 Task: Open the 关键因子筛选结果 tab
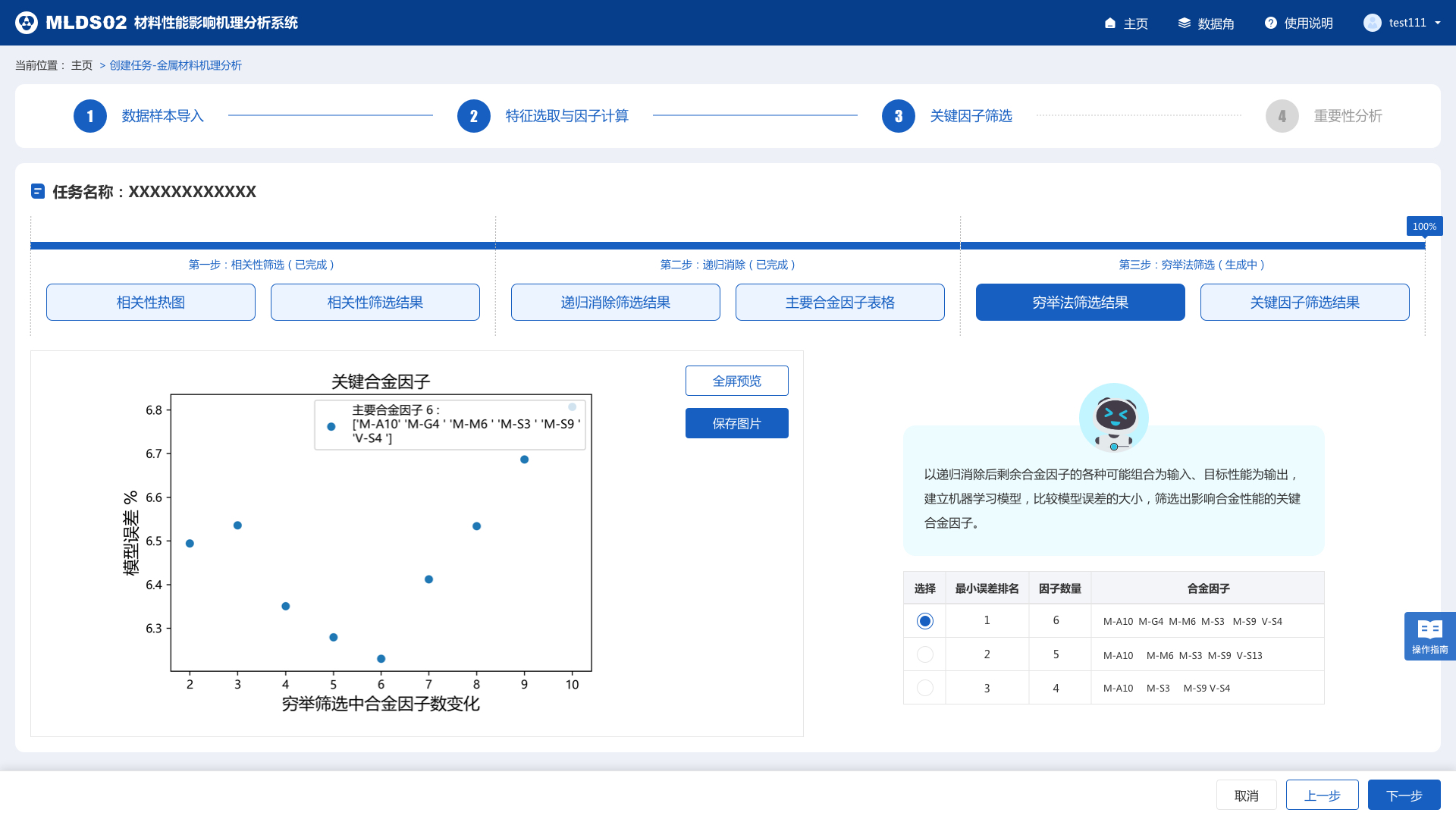click(1304, 303)
